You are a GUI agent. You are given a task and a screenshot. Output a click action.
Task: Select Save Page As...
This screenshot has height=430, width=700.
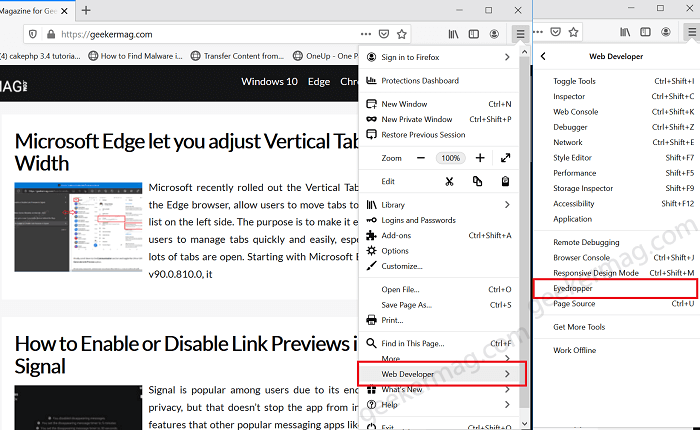[439, 305]
